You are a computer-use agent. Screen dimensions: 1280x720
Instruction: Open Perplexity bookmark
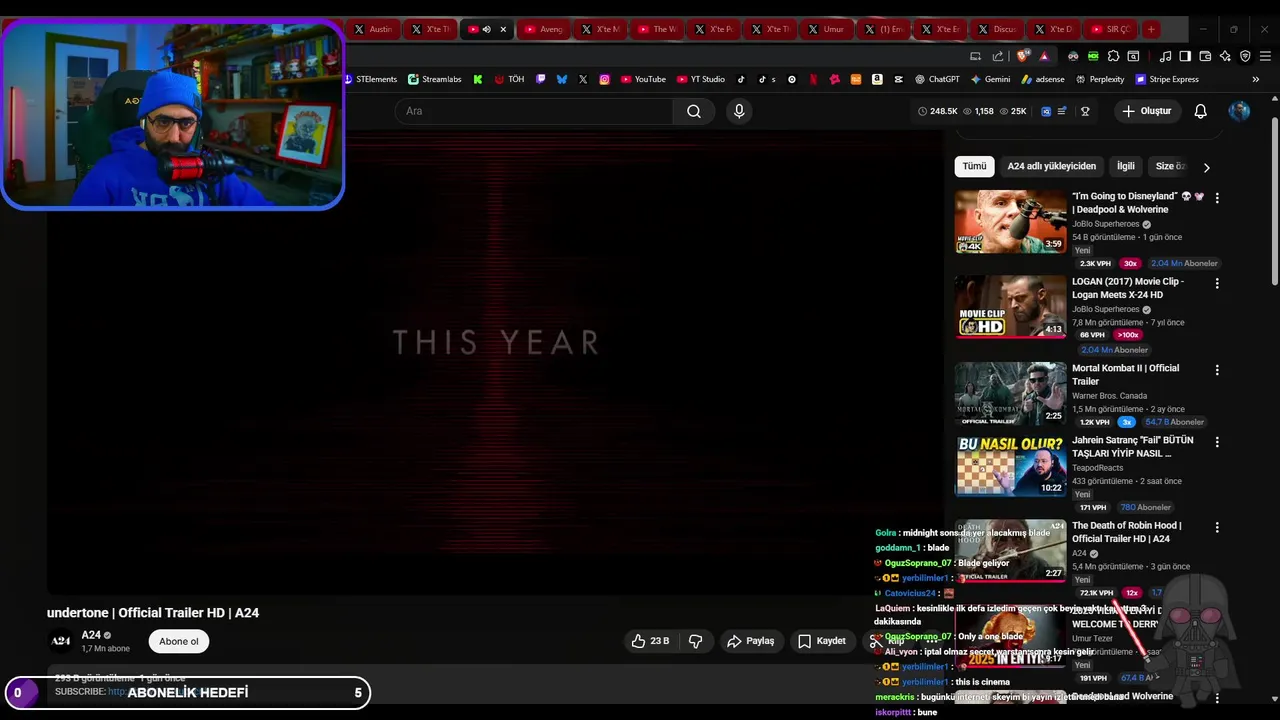pyautogui.click(x=1100, y=79)
